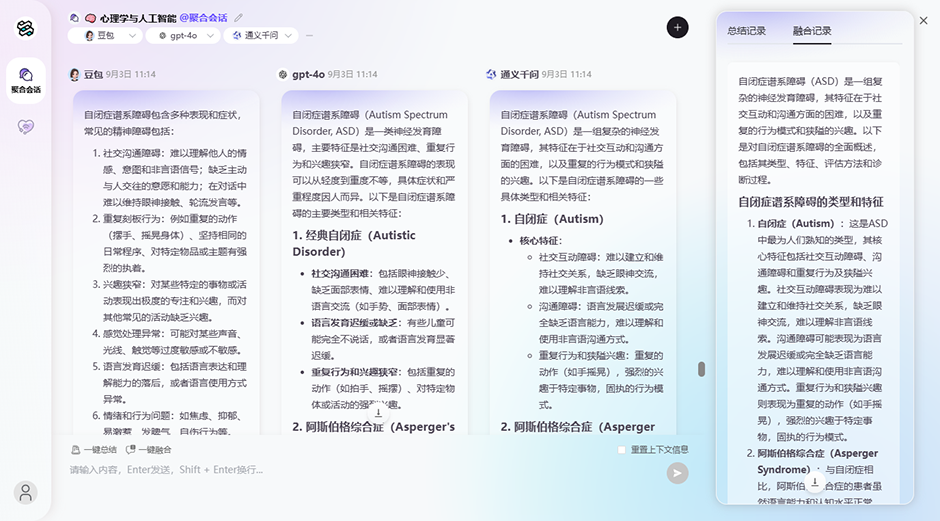The image size is (940, 521).
Task: Click the black plus button for new conversation
Action: (677, 28)
